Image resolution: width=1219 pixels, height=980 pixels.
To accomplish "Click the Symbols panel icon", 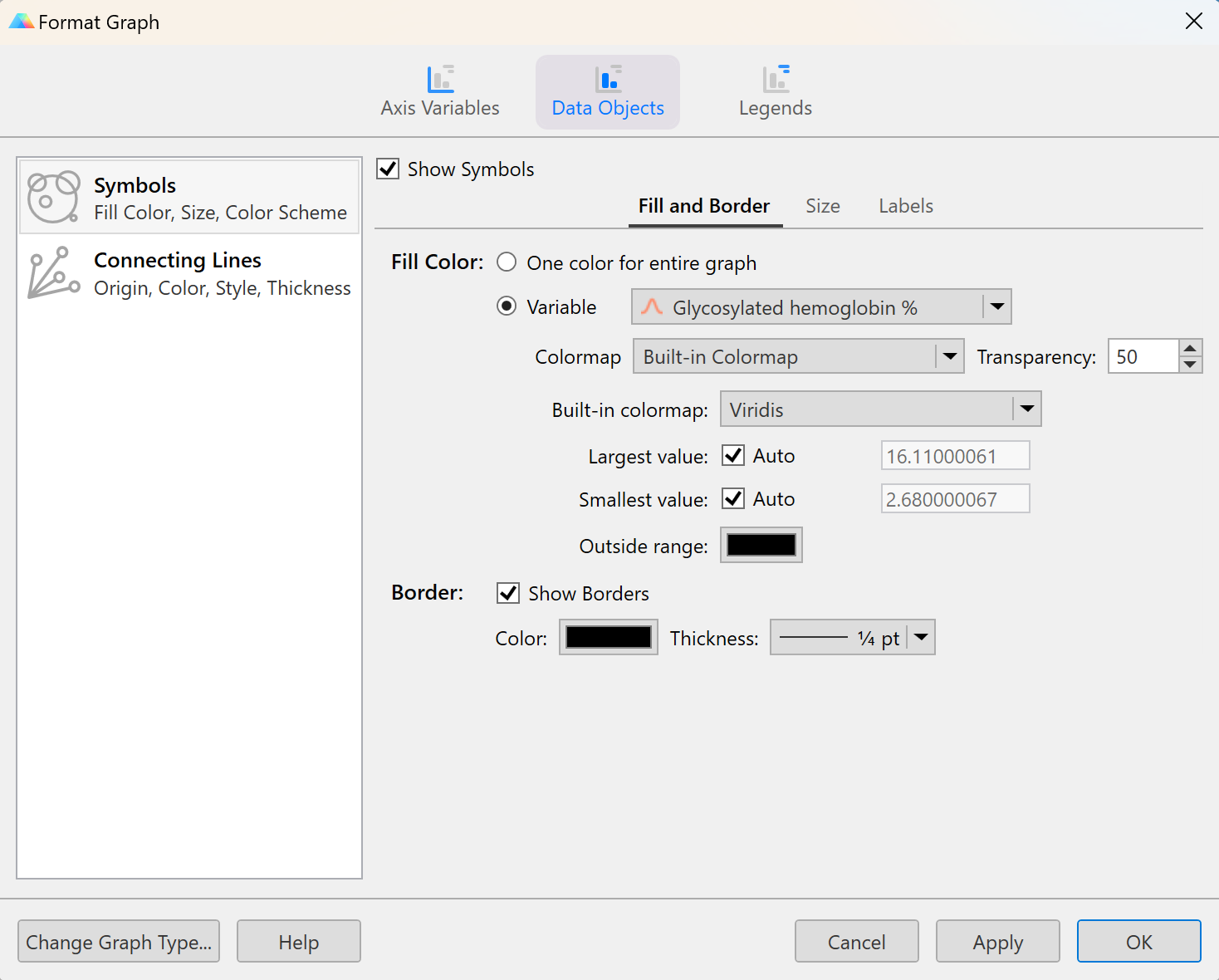I will click(x=52, y=197).
